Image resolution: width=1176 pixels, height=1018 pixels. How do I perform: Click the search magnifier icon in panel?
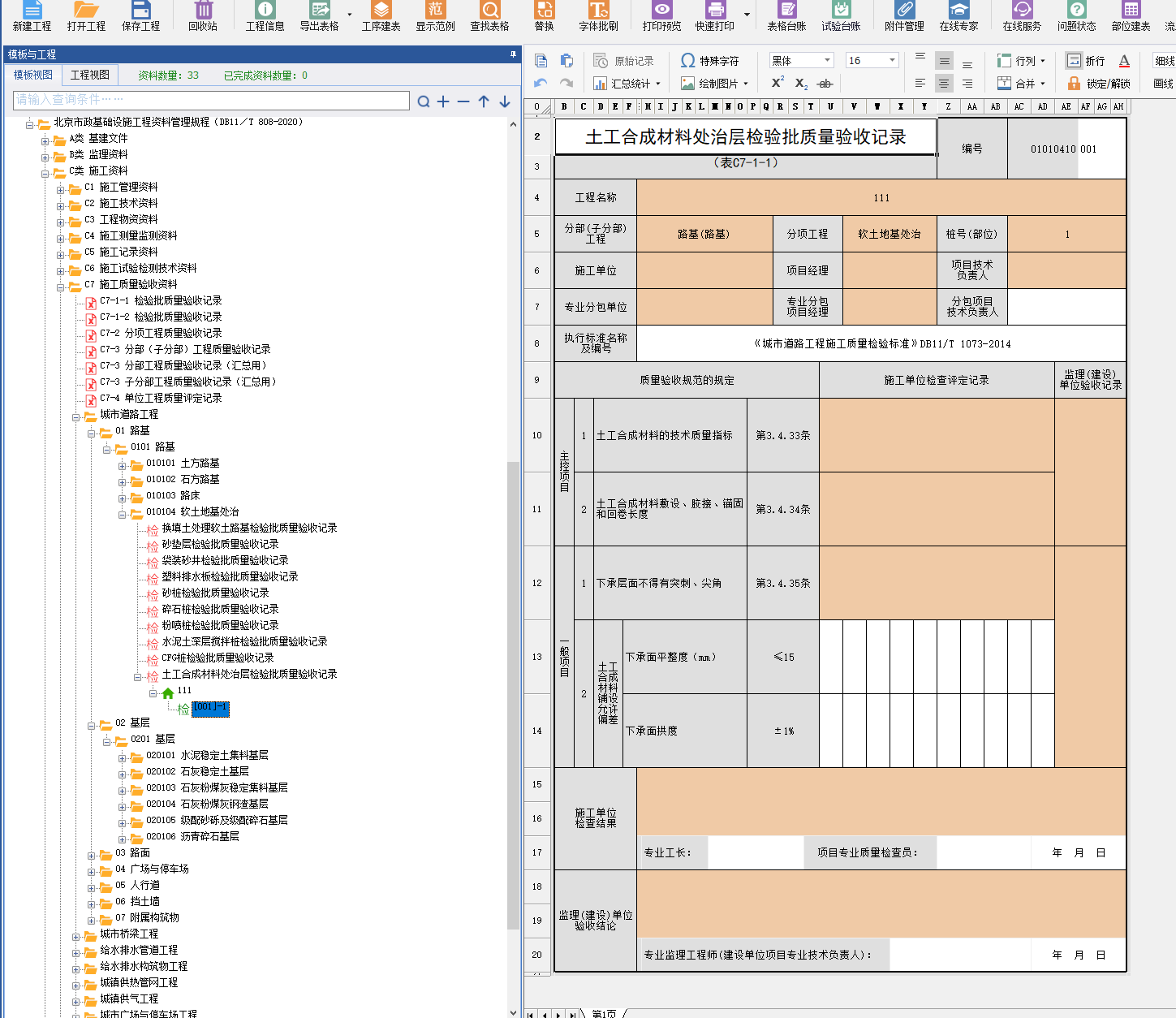[x=424, y=101]
